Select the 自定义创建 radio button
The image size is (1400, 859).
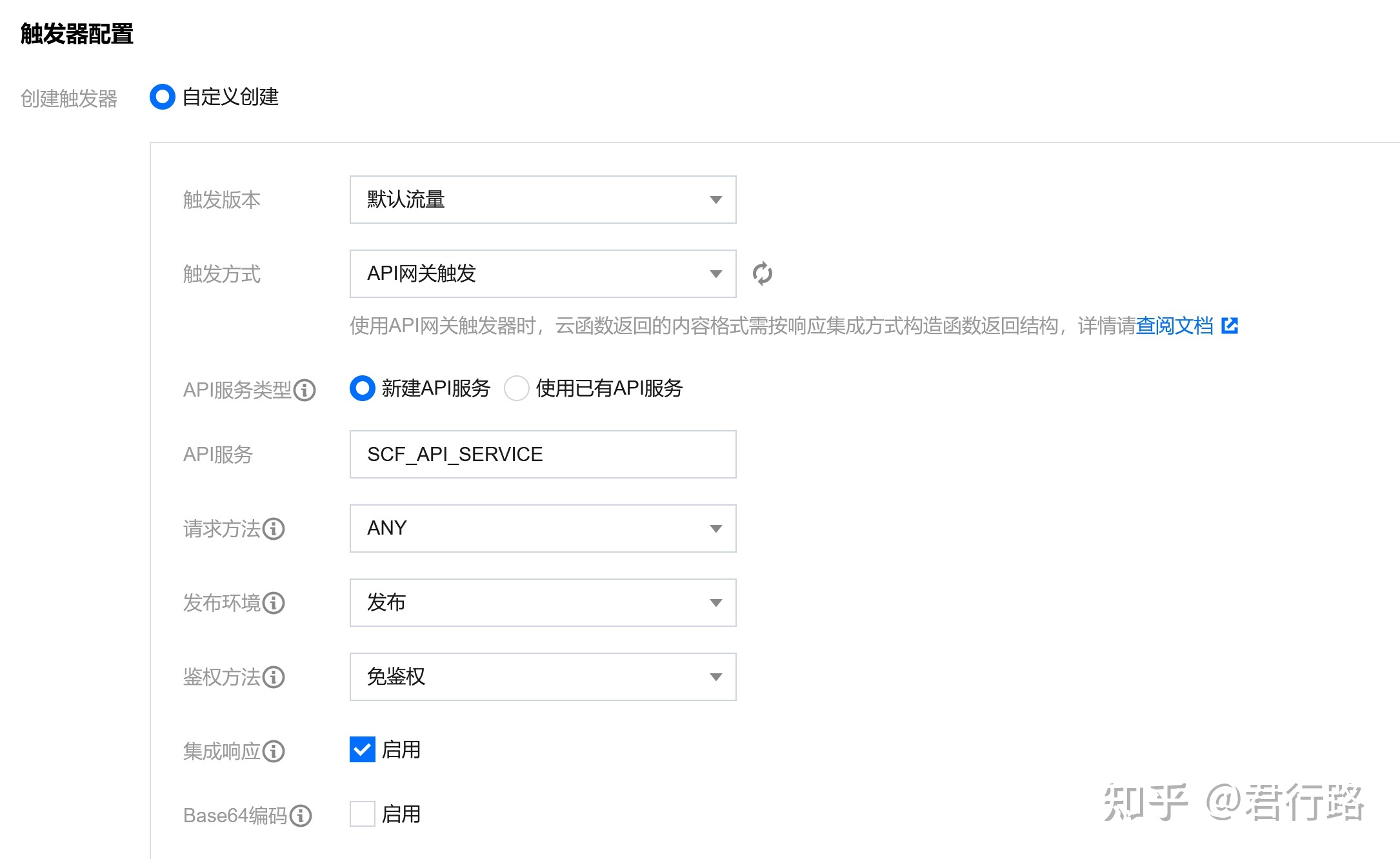[163, 97]
